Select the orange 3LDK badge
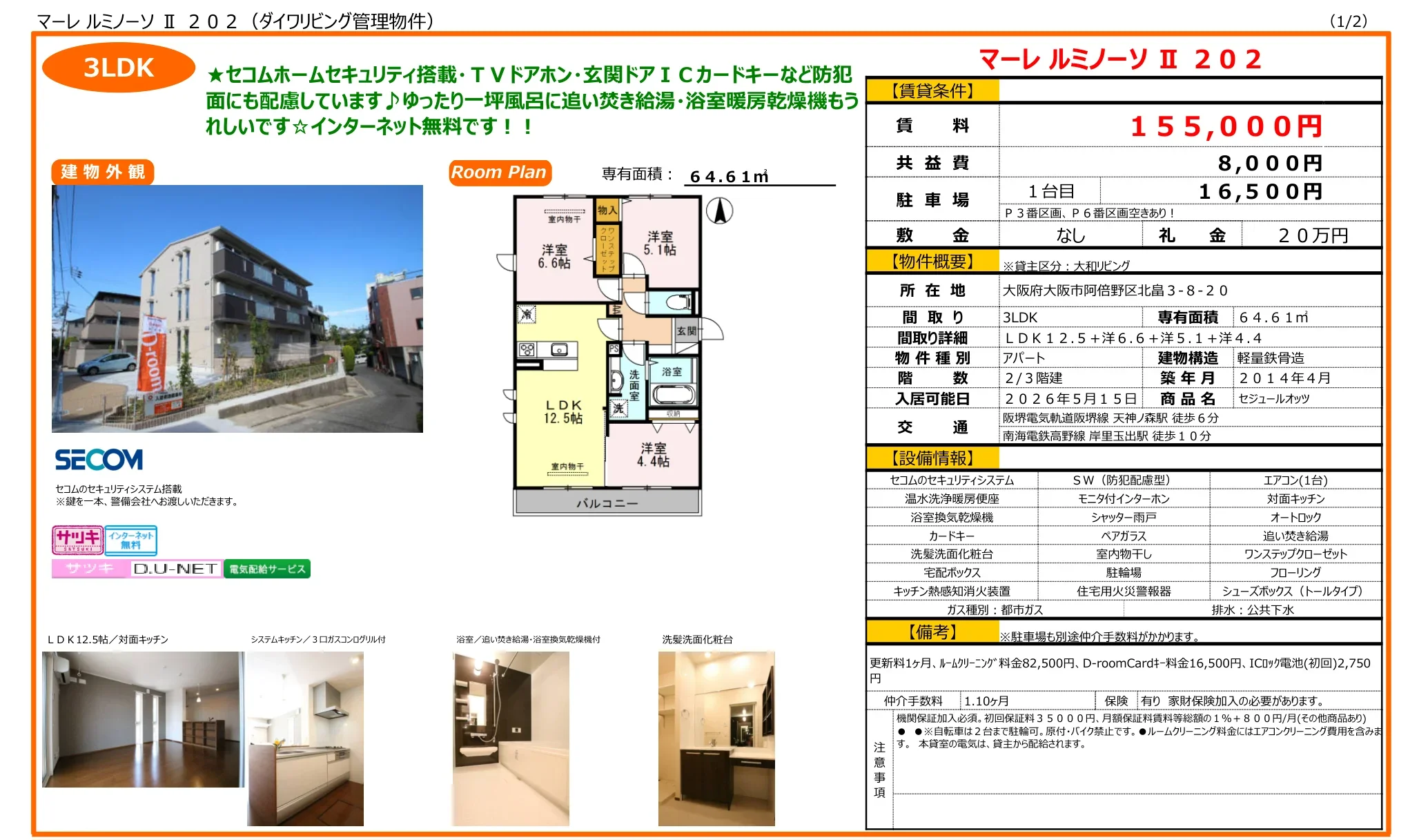Viewport: 1419px width, 840px height. (119, 68)
